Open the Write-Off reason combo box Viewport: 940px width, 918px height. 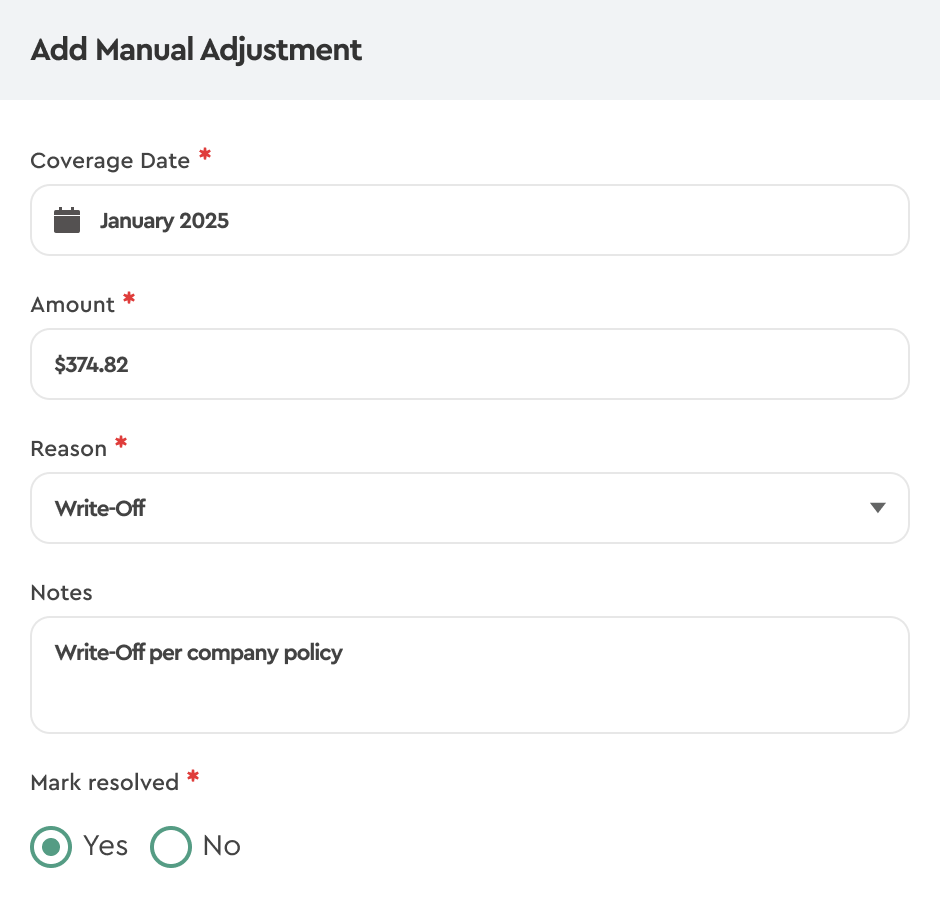(x=450, y=508)
